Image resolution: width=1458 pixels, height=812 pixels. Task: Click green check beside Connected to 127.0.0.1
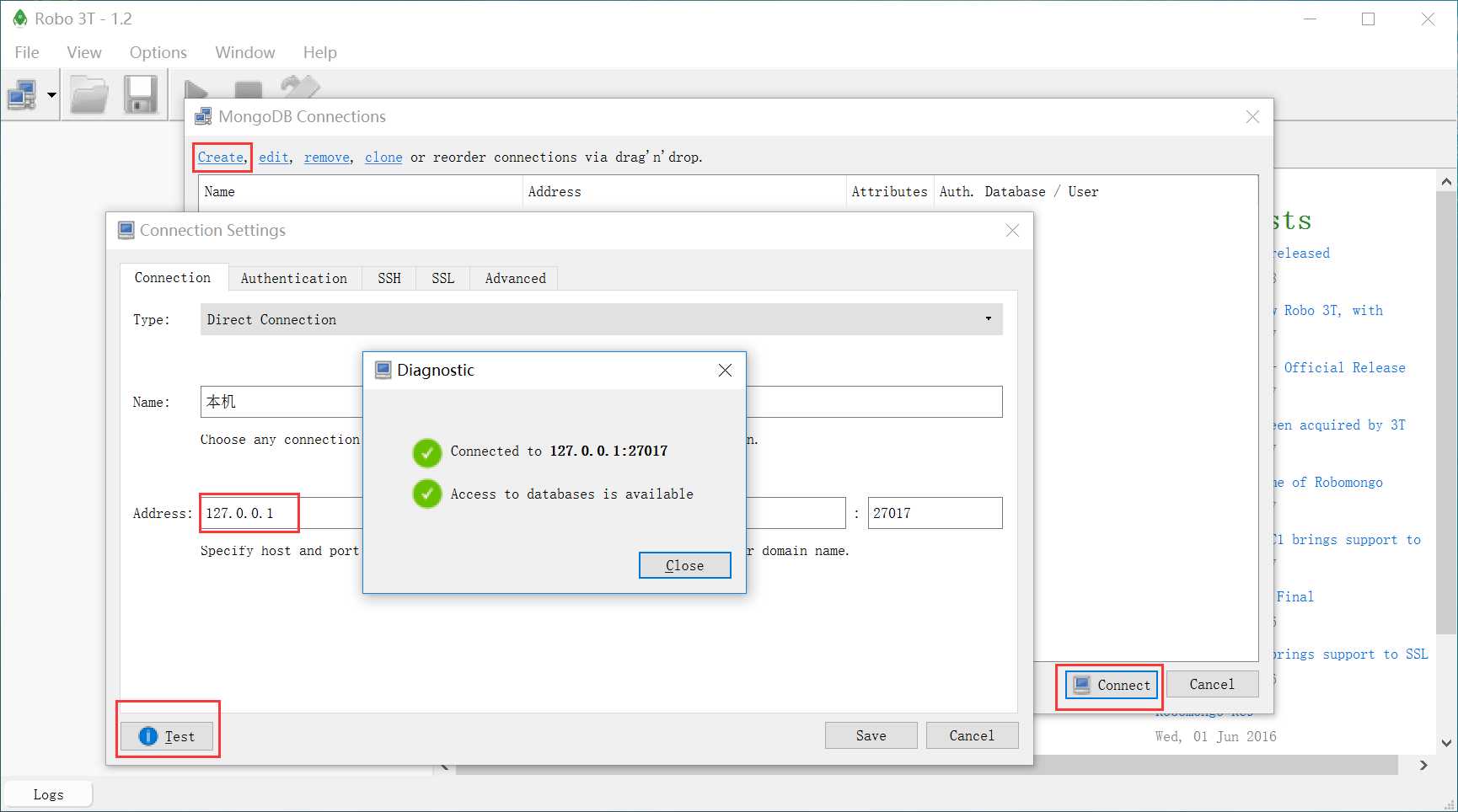427,452
